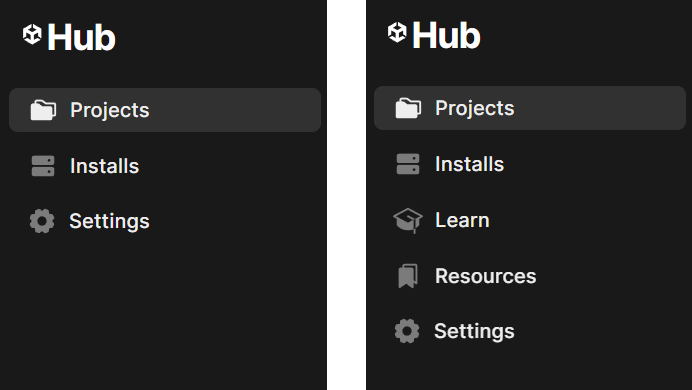Screen dimensions: 692x390
Task: Click the Learn graduation cap icon
Action: click(408, 220)
